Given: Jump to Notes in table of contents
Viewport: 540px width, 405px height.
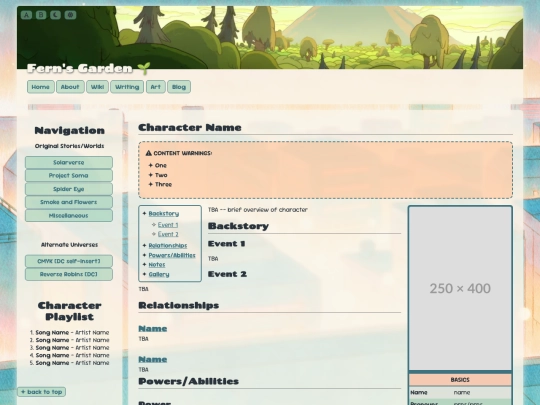Looking at the screenshot, I should (x=157, y=264).
